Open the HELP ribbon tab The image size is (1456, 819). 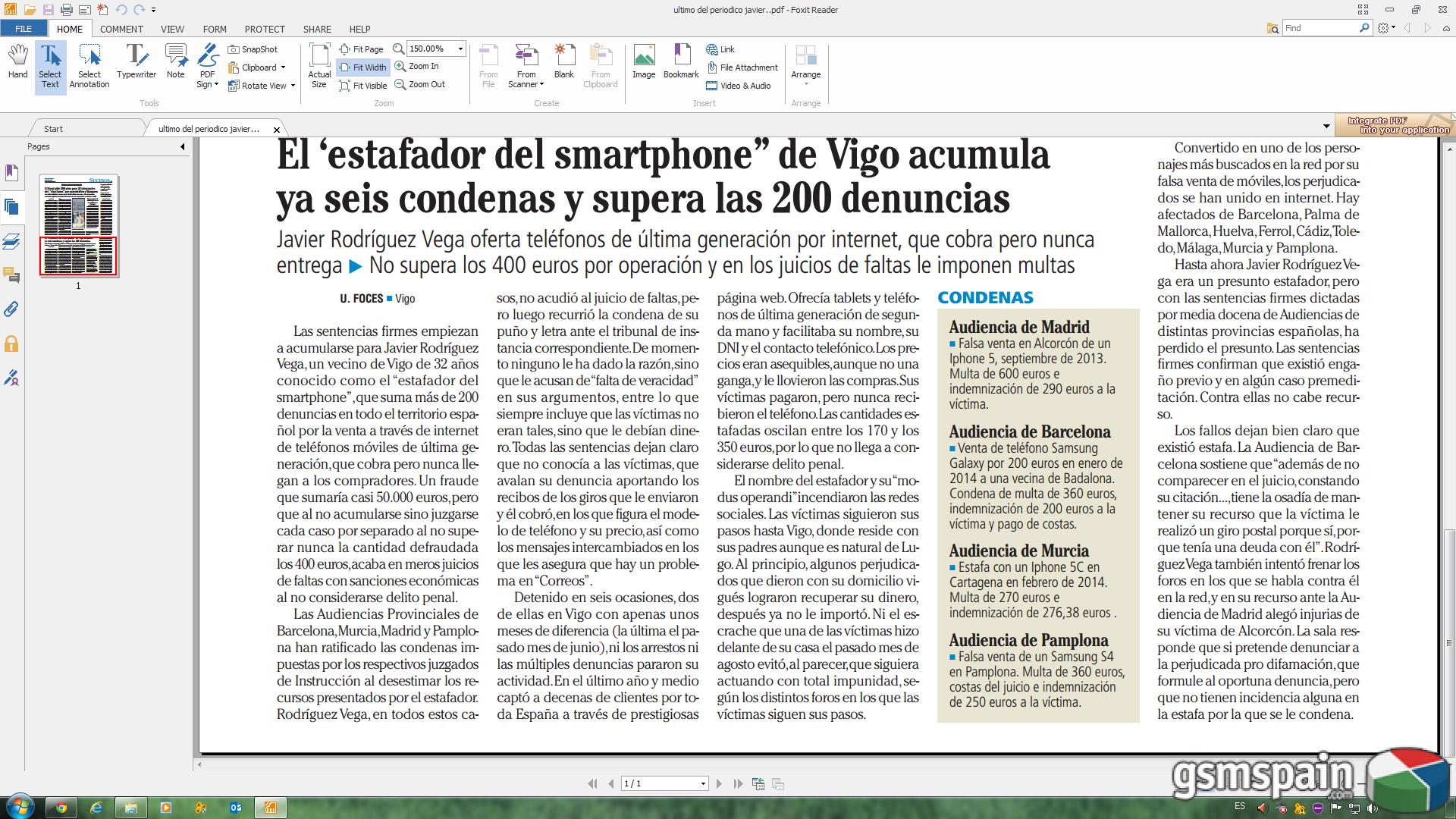click(359, 29)
